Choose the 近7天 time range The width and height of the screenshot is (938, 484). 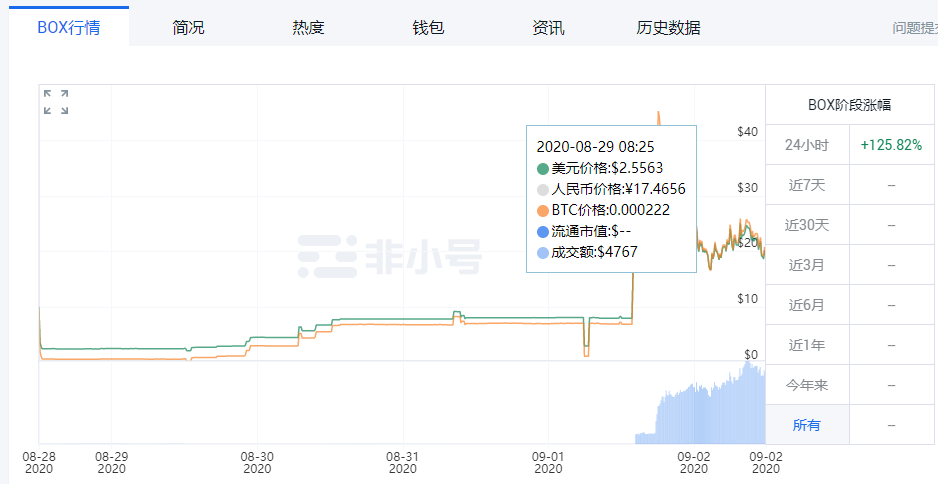pos(807,185)
